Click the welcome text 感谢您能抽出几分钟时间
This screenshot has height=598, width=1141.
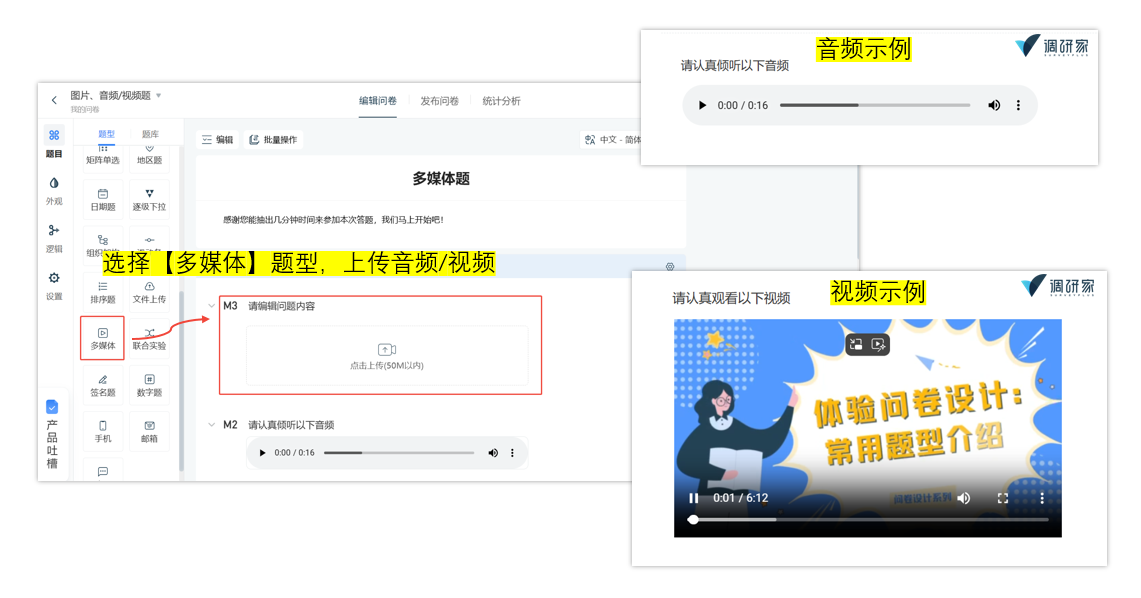(x=333, y=220)
